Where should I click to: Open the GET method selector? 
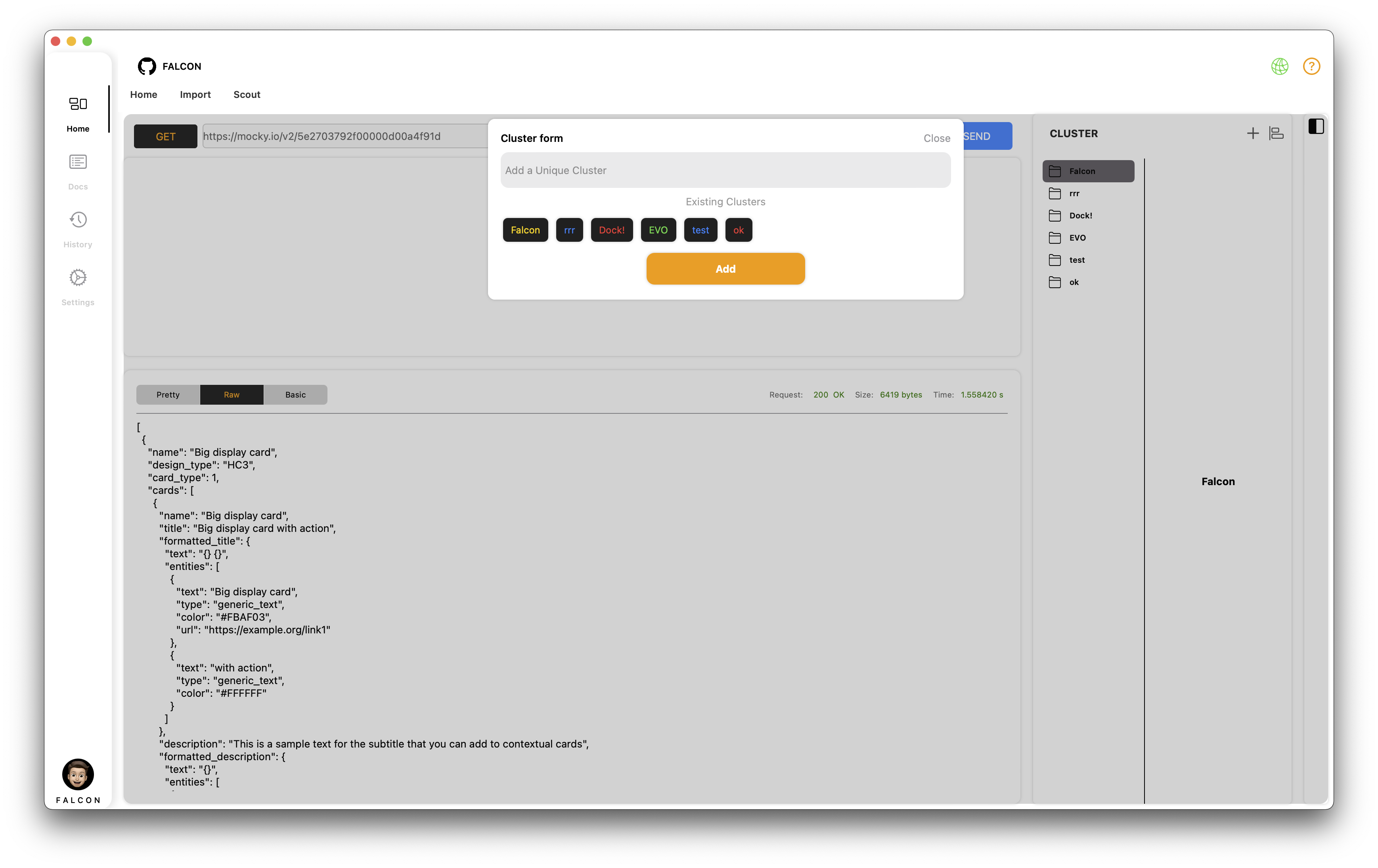pyautogui.click(x=165, y=136)
